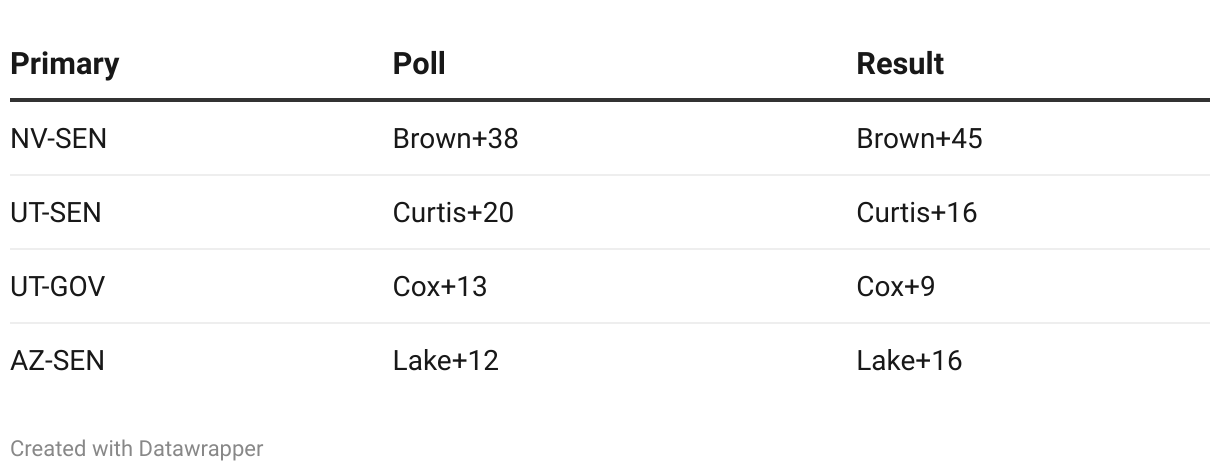Click the Primary column header
Screen dimensions: 1220x472
pyautogui.click(x=65, y=64)
